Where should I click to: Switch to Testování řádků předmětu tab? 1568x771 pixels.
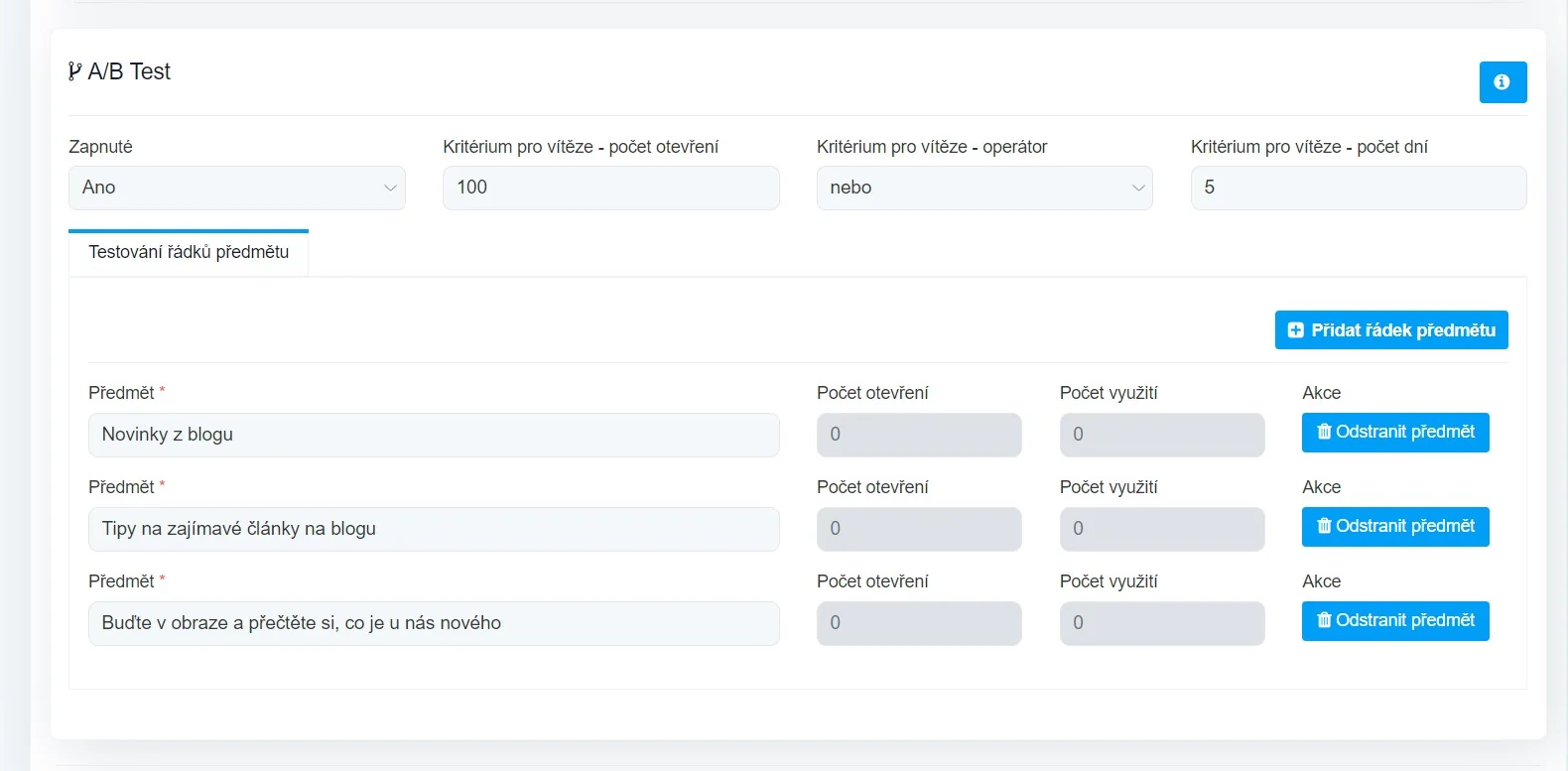189,252
